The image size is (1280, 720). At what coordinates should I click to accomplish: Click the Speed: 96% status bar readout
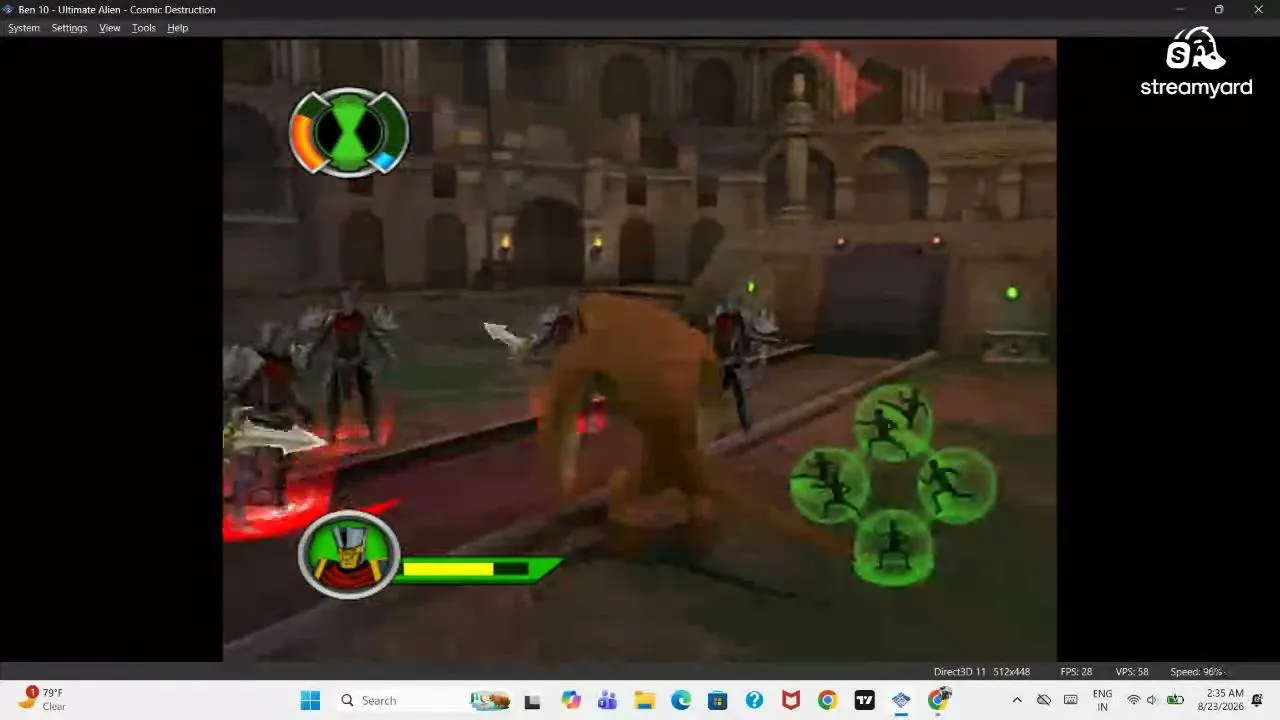pos(1197,672)
